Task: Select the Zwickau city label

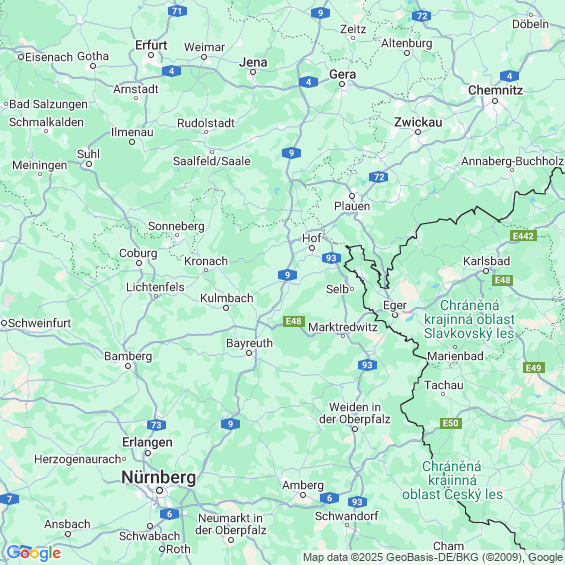Action: coord(418,122)
